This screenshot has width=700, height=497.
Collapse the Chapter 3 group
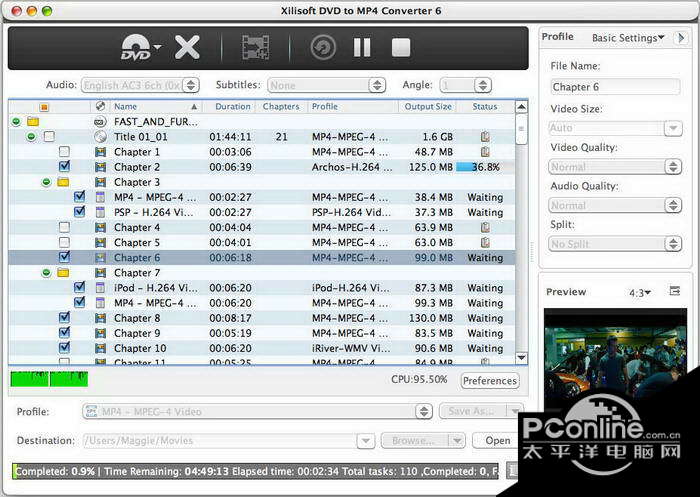tap(46, 182)
